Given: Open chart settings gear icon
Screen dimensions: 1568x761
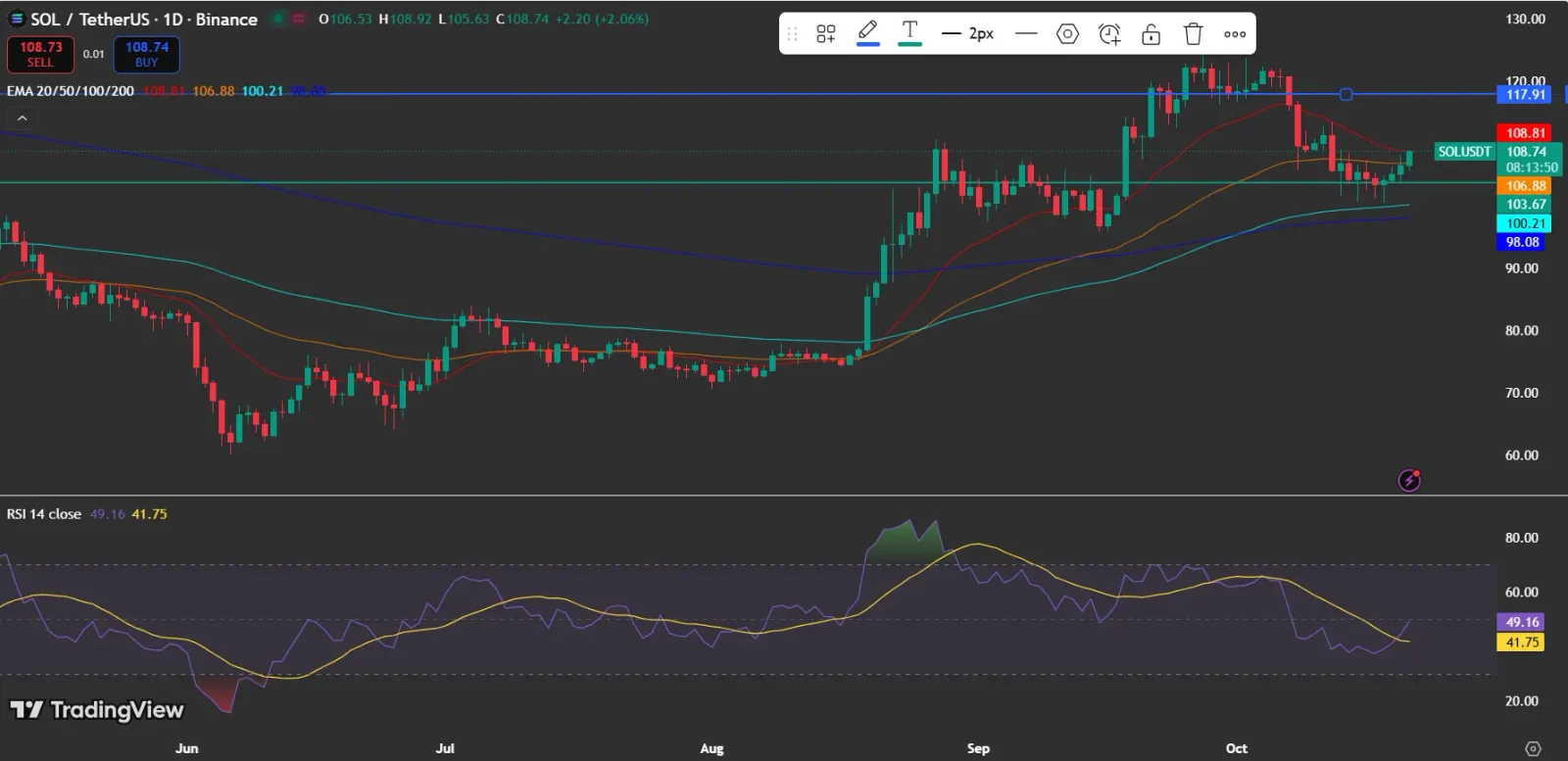Looking at the screenshot, I should (1534, 748).
